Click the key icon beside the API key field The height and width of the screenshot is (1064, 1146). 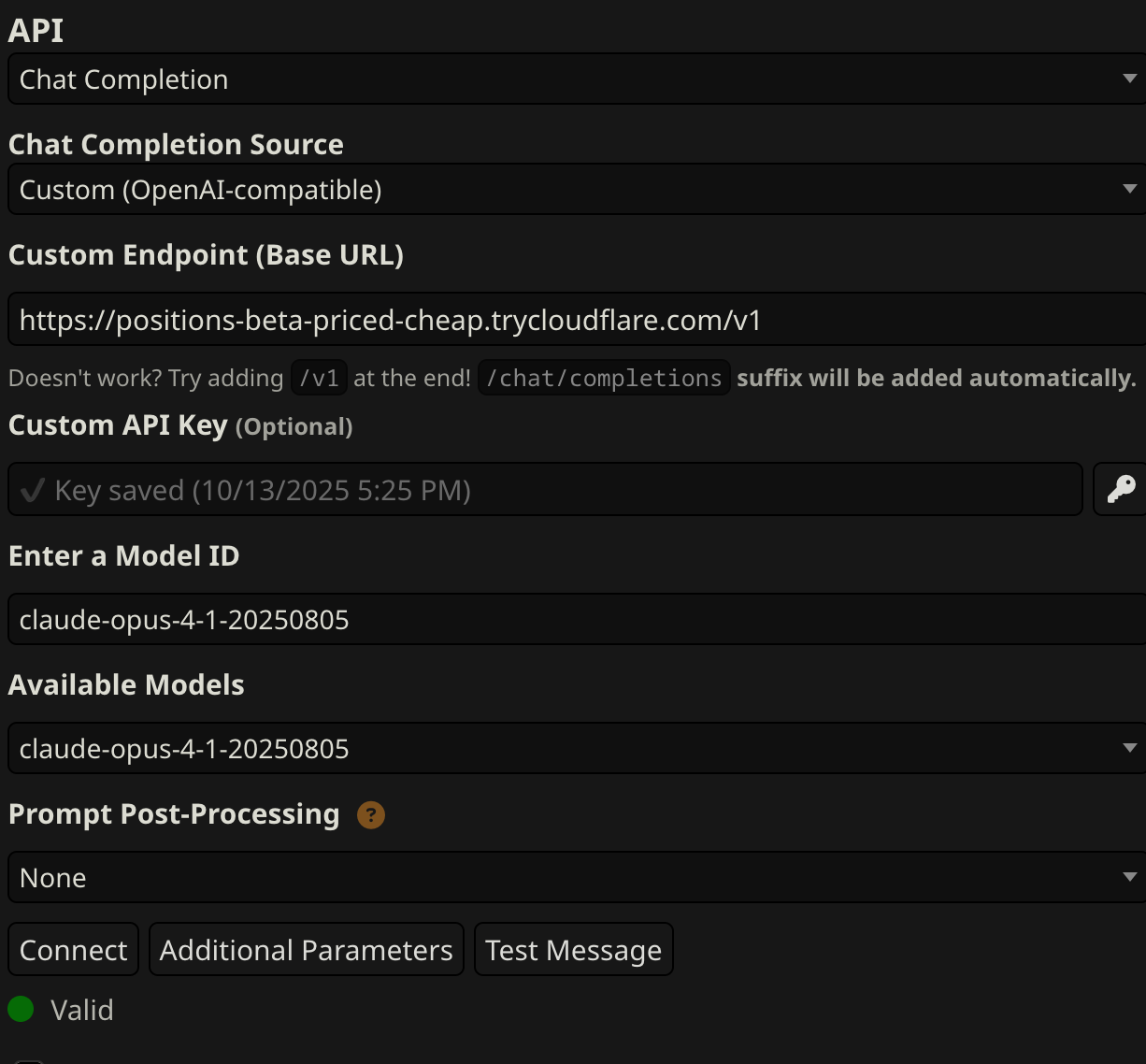pyautogui.click(x=1120, y=489)
